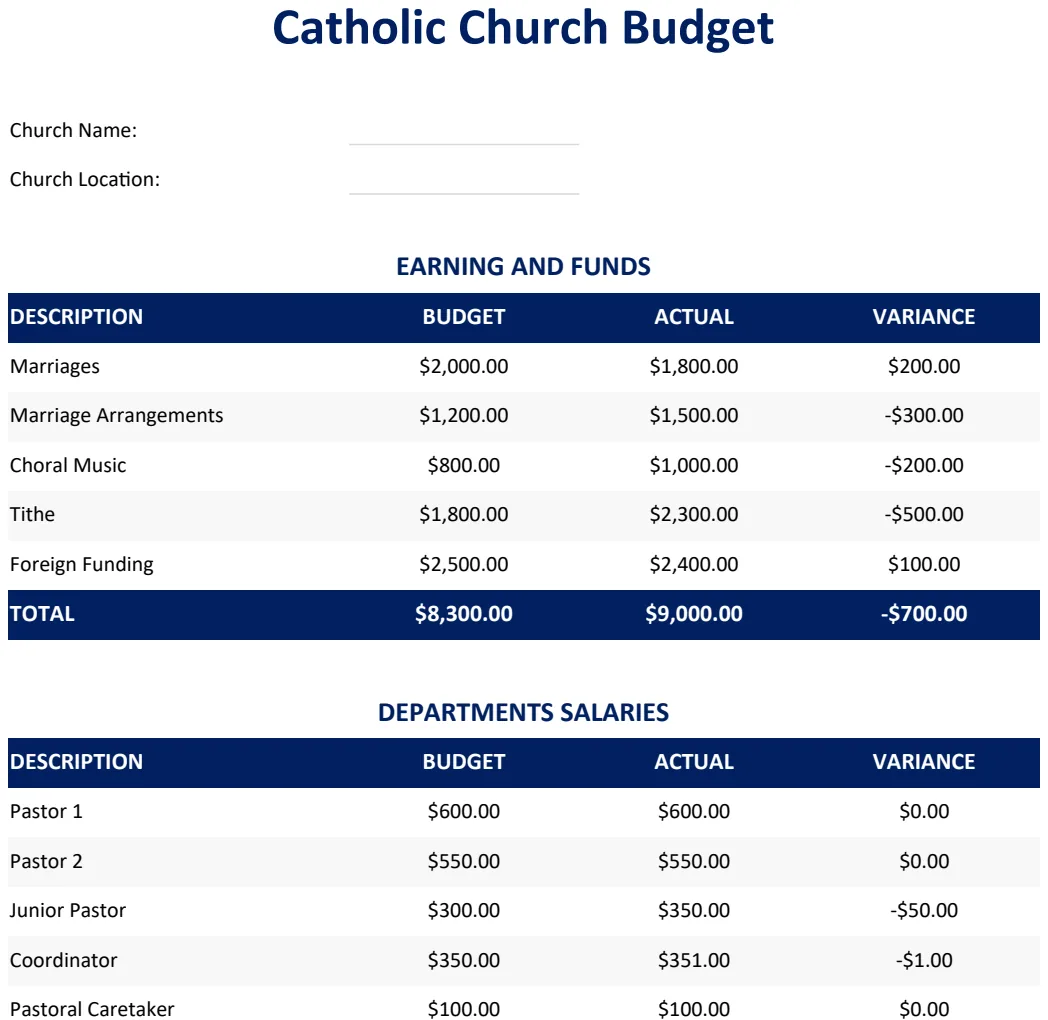Click Tithe variance value -$500.00

(x=924, y=515)
